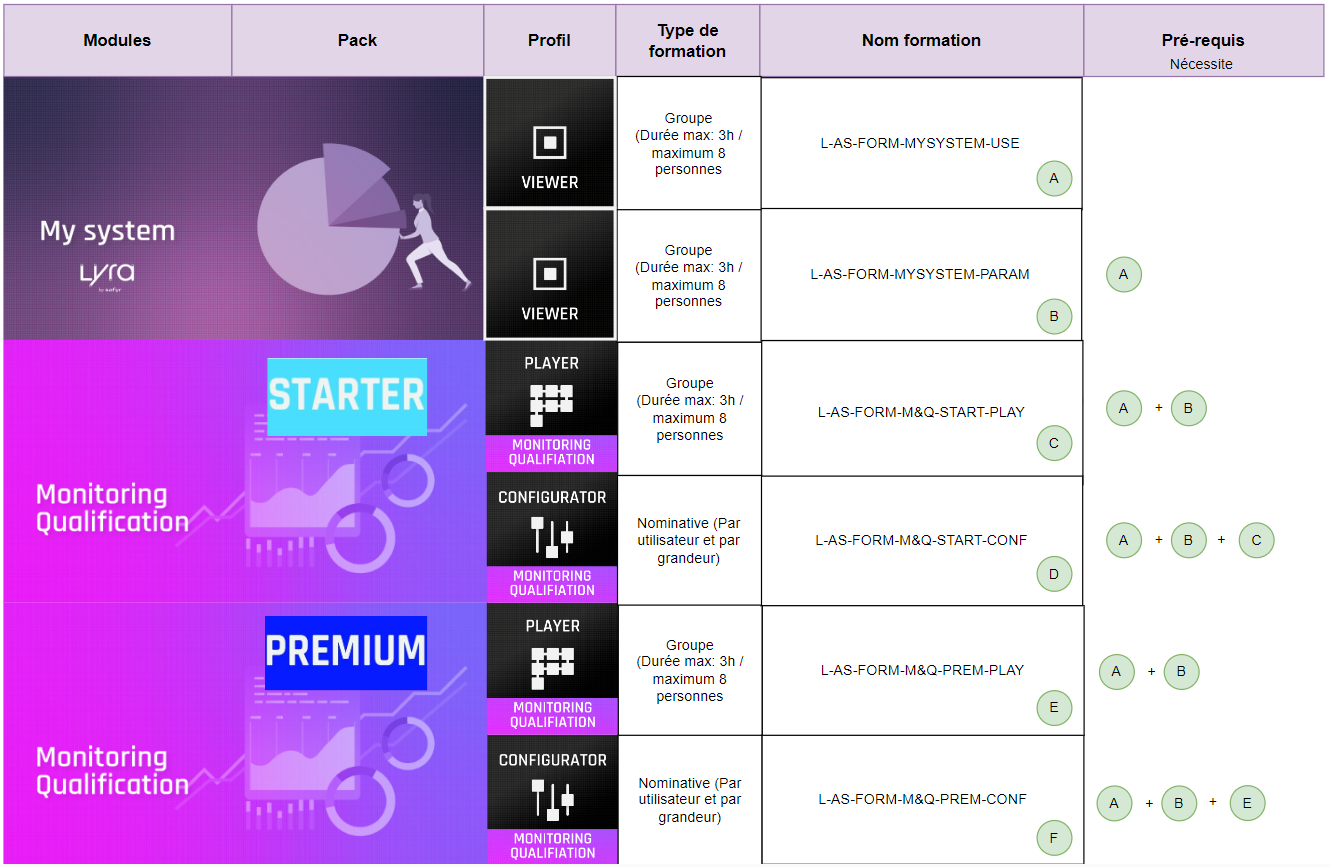The image size is (1331, 867).
Task: Click the cyan STARTER pack label
Action: click(x=347, y=396)
